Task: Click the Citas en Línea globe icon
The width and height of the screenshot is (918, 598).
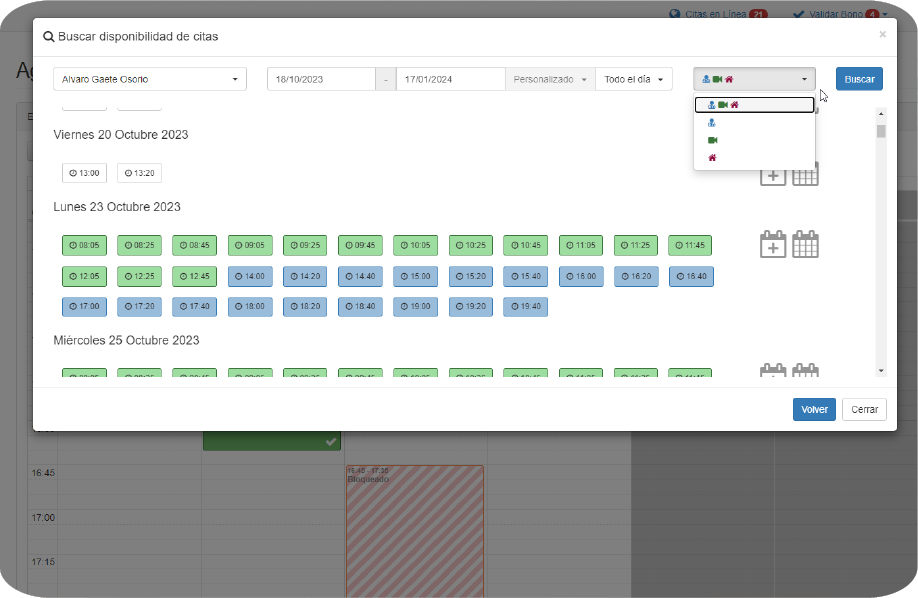Action: coord(675,14)
